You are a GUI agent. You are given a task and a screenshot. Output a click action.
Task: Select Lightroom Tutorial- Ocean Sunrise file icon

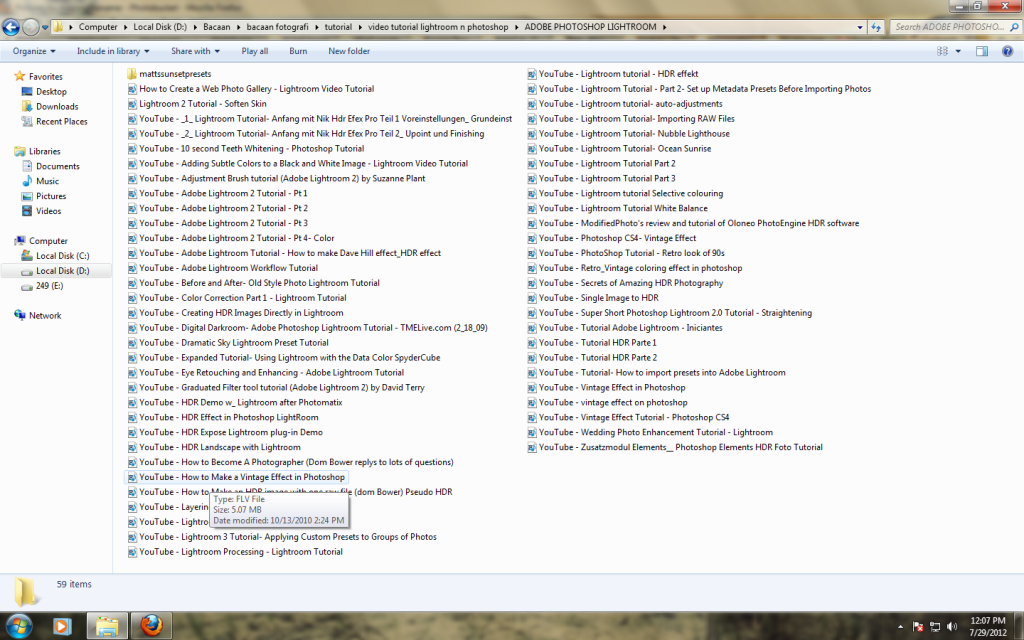point(532,149)
